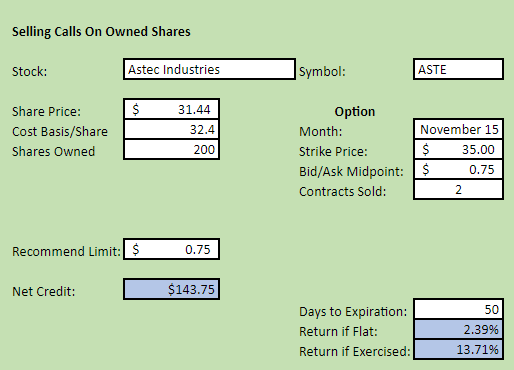Select the Shares Owned cell 200
Viewport: 514px width, 370px height.
coord(171,149)
